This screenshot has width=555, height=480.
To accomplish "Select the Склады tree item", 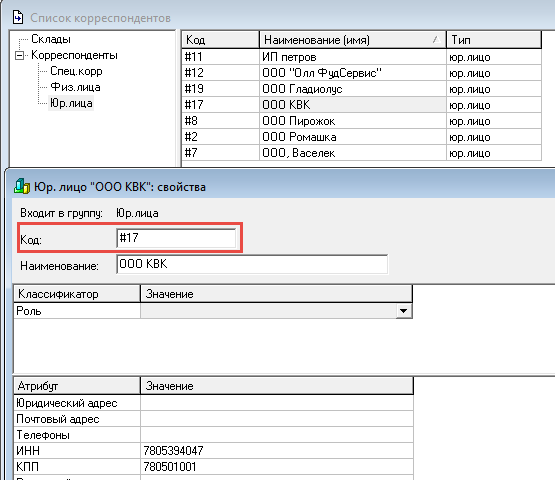I will click(51, 39).
